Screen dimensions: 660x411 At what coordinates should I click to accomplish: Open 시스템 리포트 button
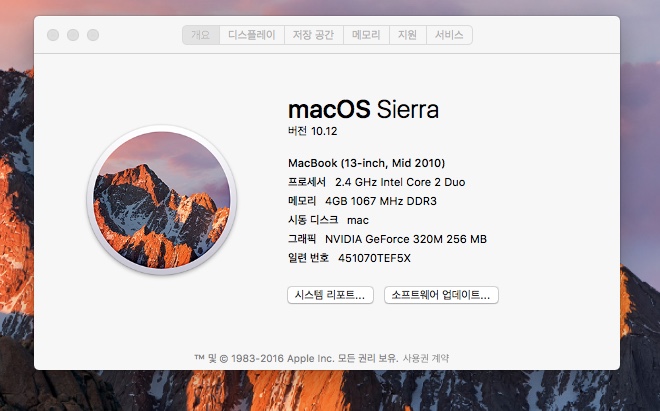(x=330, y=295)
